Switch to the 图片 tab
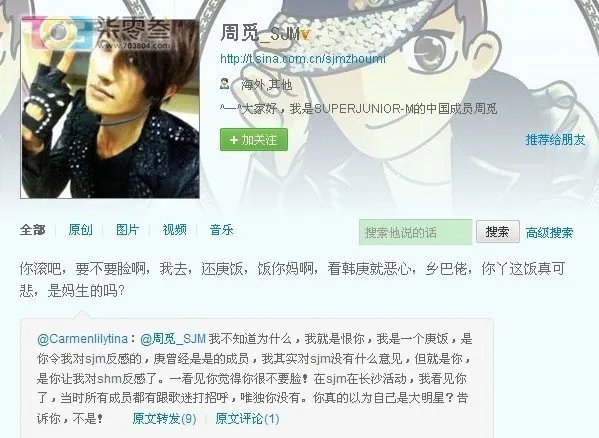The image size is (599, 438). (x=127, y=230)
